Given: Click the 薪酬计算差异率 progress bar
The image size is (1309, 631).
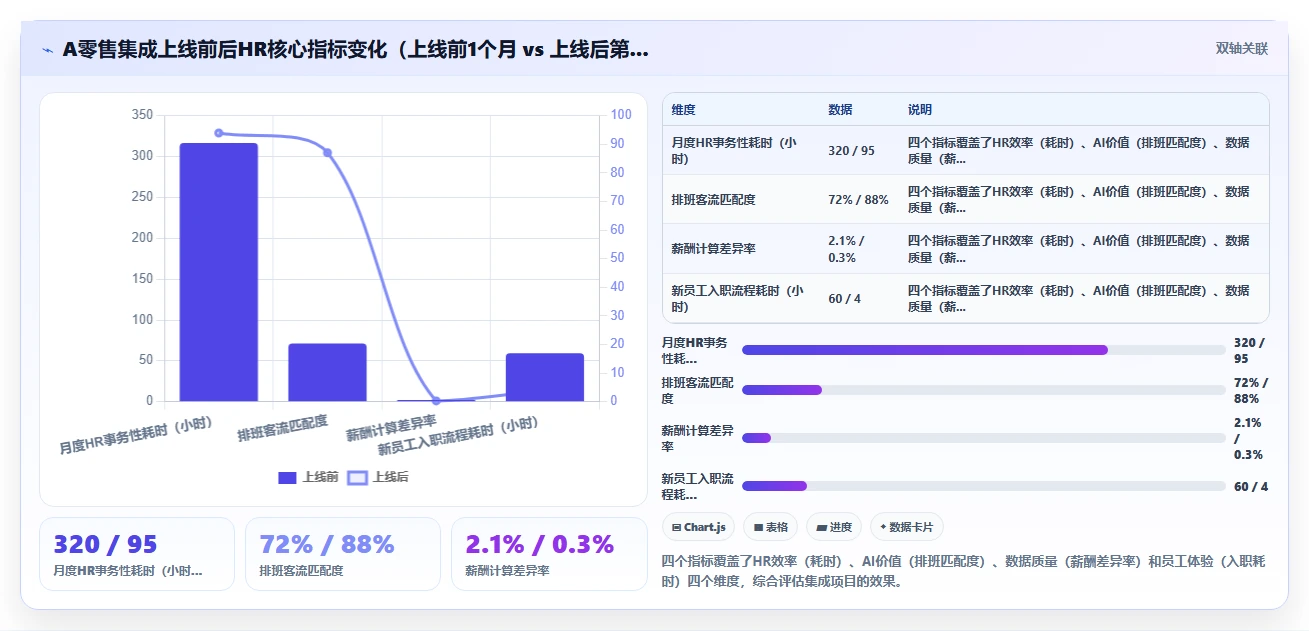Looking at the screenshot, I should click(x=983, y=438).
